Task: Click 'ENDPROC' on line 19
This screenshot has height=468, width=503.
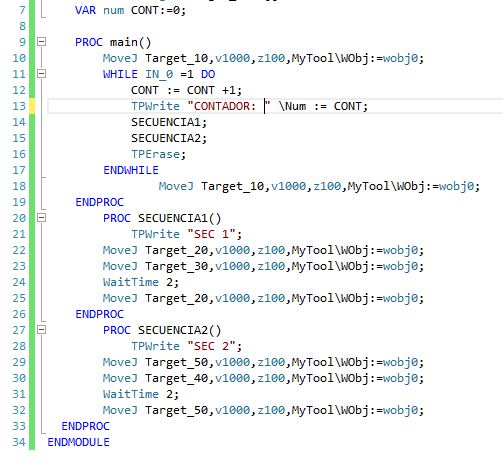Action: [99, 202]
